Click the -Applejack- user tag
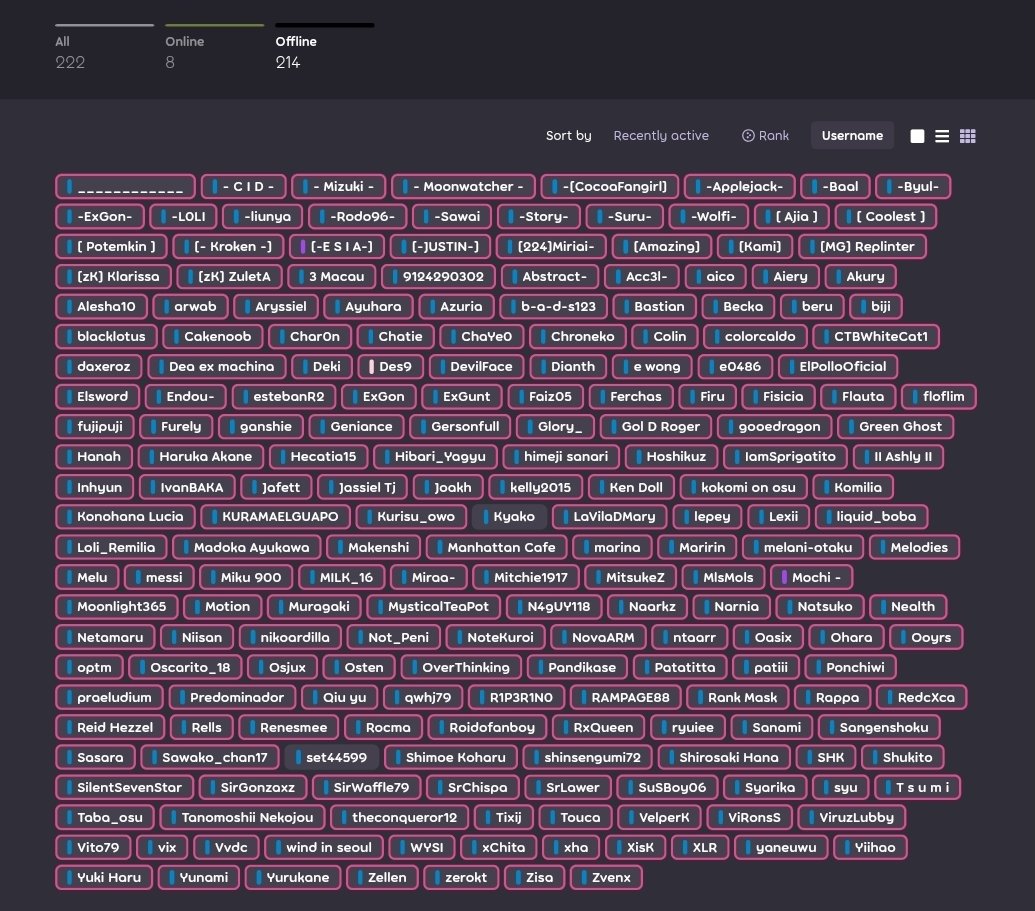 coord(739,187)
